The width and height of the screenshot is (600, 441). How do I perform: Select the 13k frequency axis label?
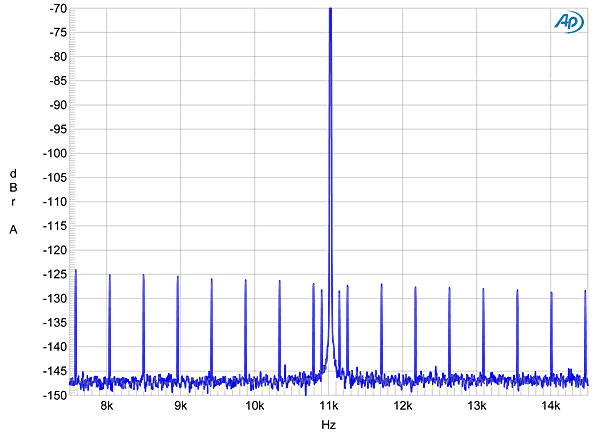tap(477, 407)
